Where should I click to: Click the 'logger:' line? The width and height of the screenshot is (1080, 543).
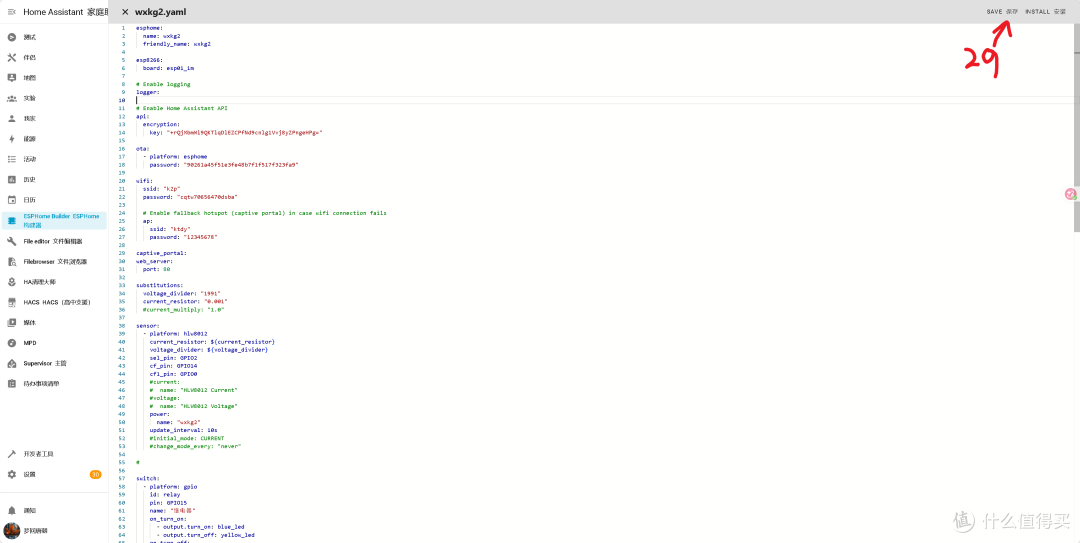point(147,92)
